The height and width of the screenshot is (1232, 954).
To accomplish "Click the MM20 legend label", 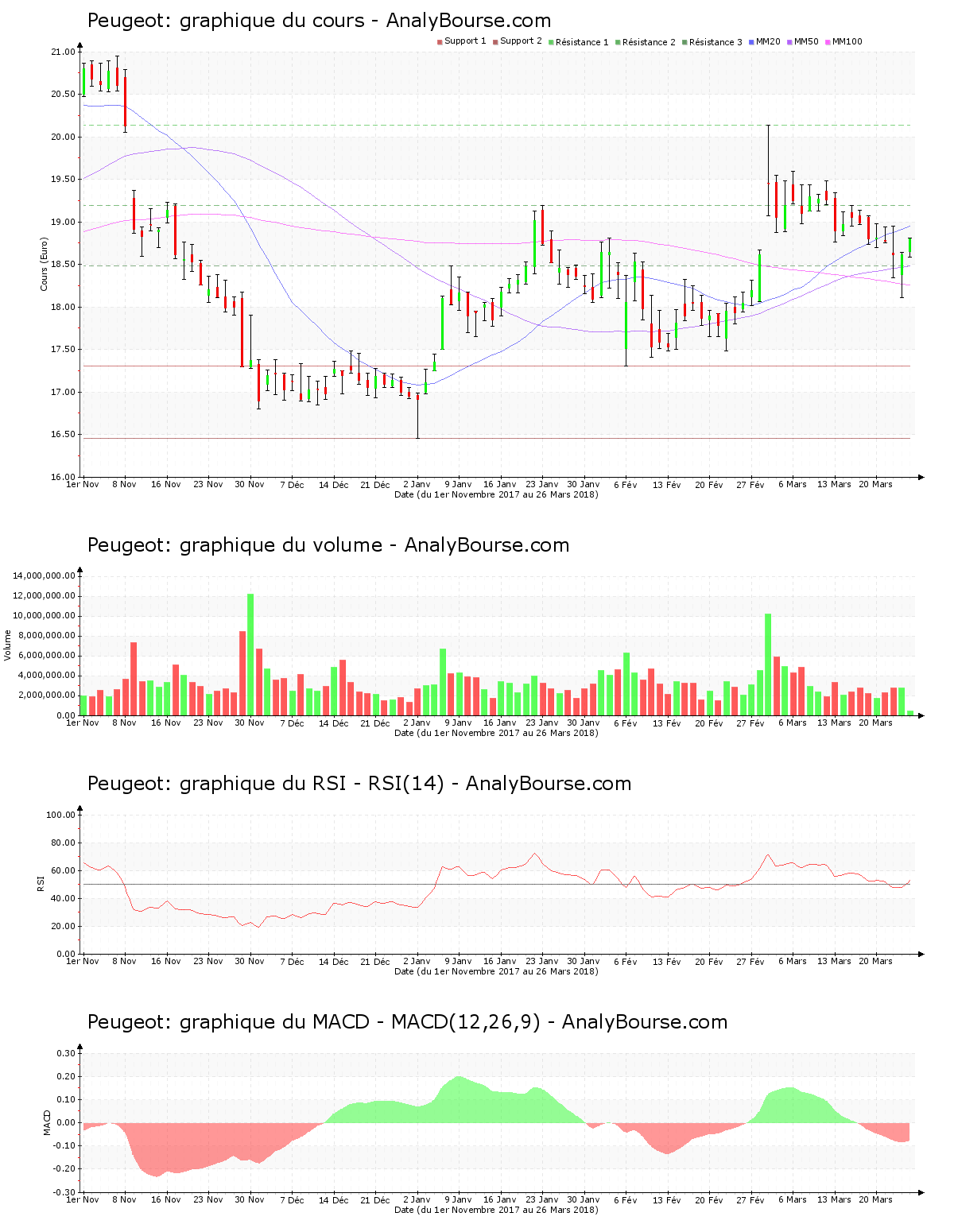I will pos(768,41).
